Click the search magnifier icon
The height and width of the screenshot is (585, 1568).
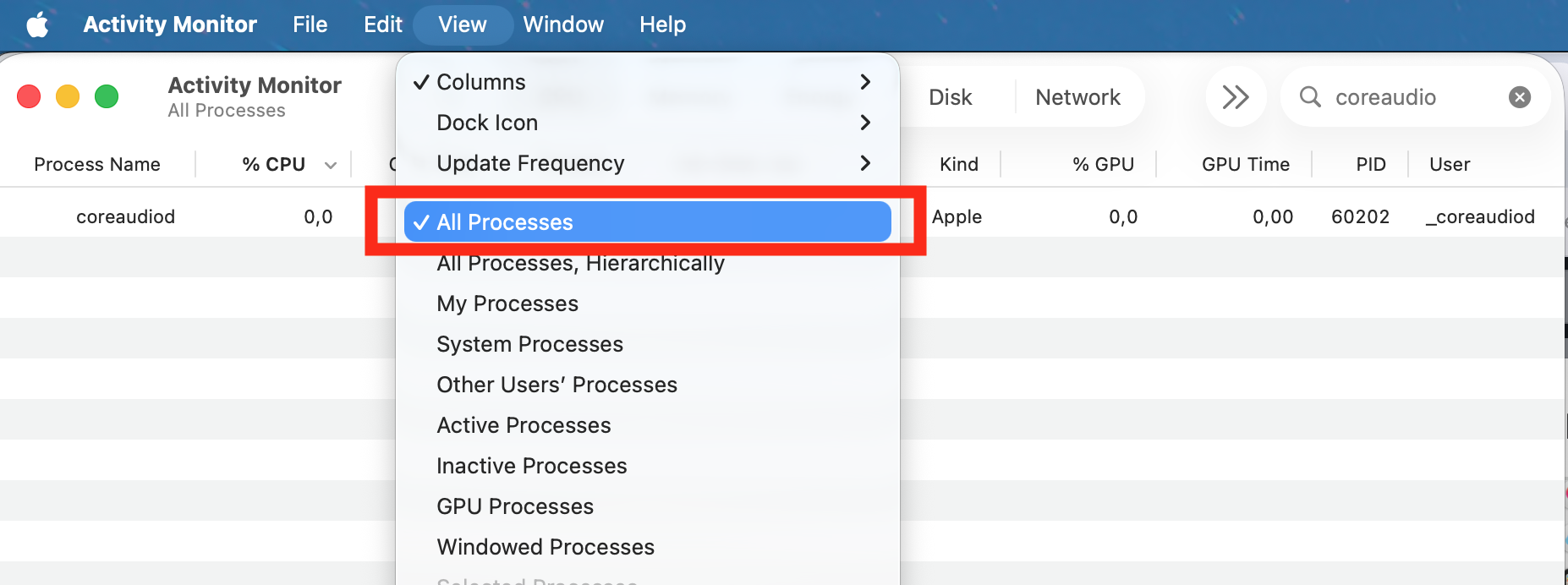[x=1310, y=97]
